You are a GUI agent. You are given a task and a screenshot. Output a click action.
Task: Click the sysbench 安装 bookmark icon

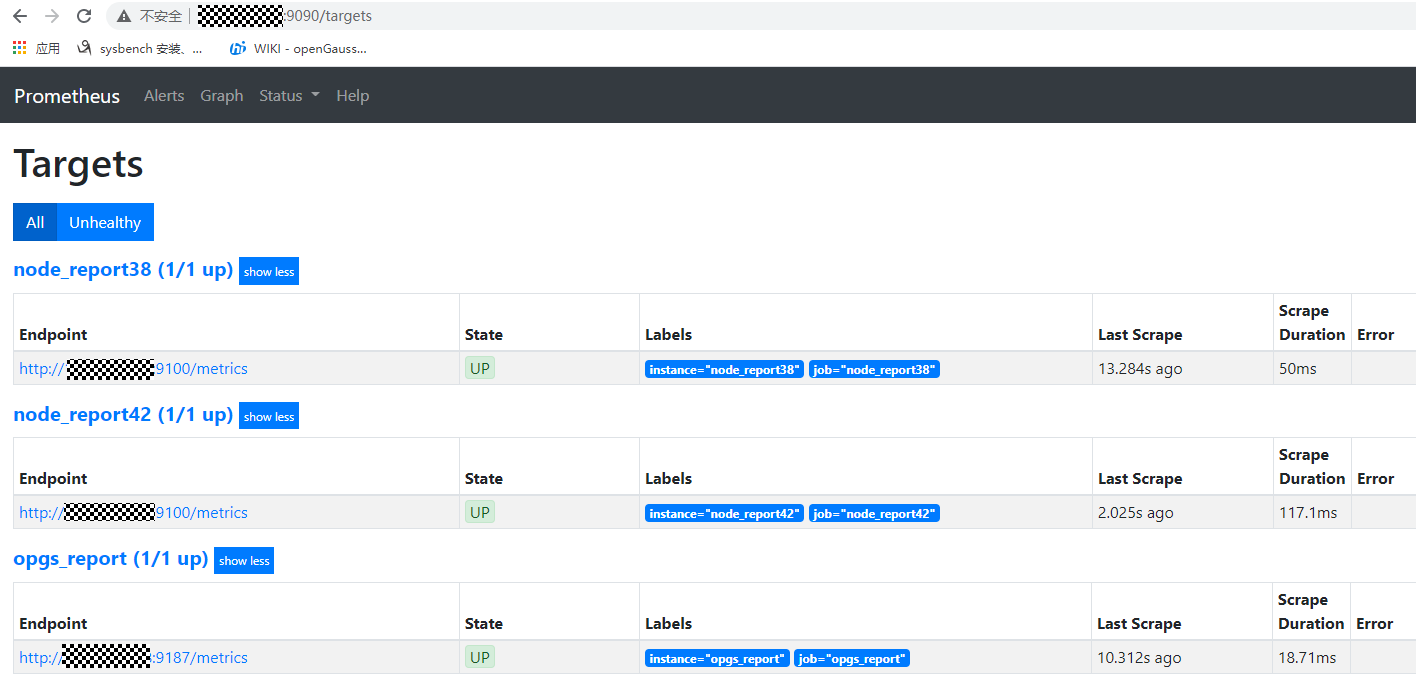click(x=85, y=47)
